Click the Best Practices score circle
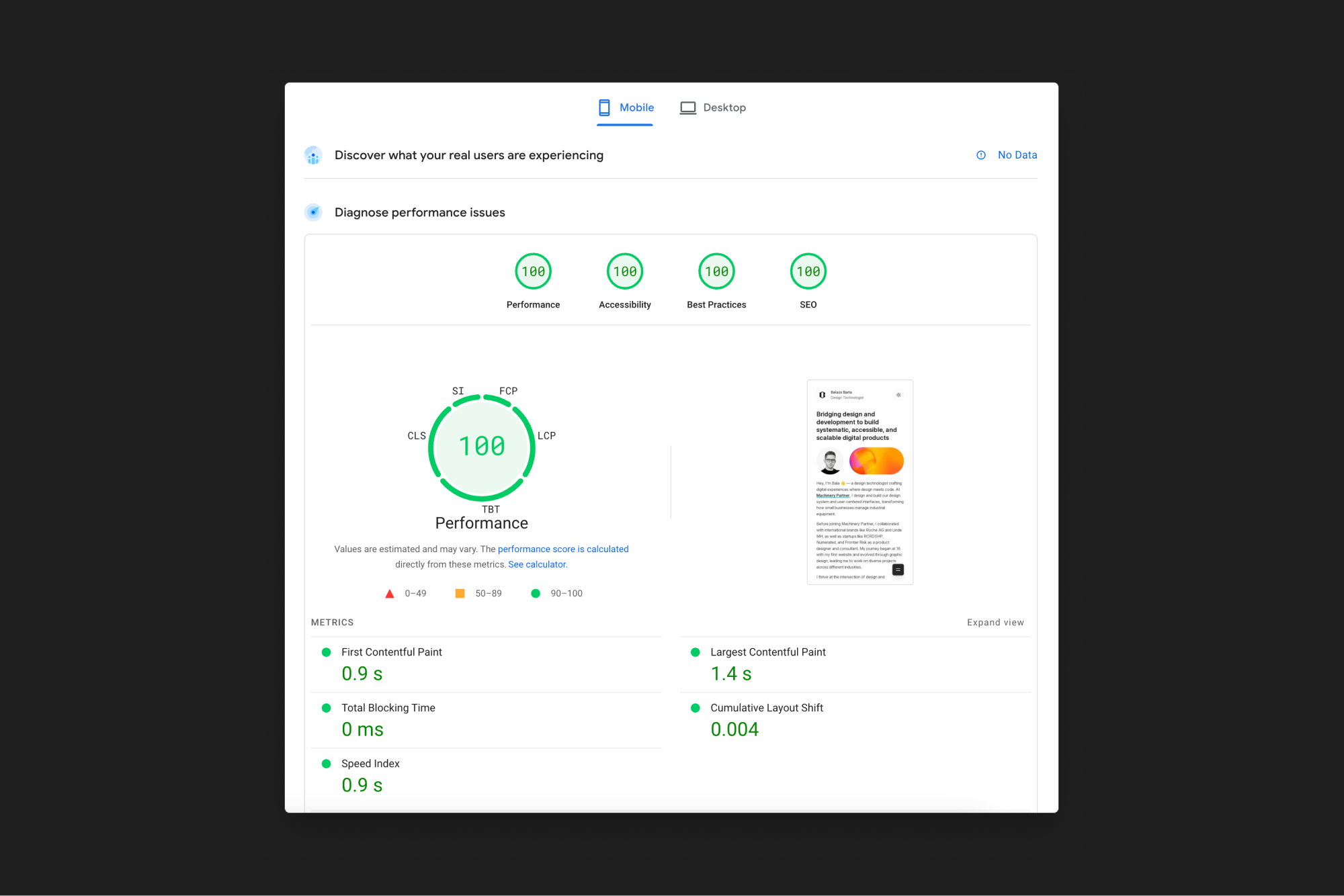Image resolution: width=1344 pixels, height=896 pixels. [716, 271]
